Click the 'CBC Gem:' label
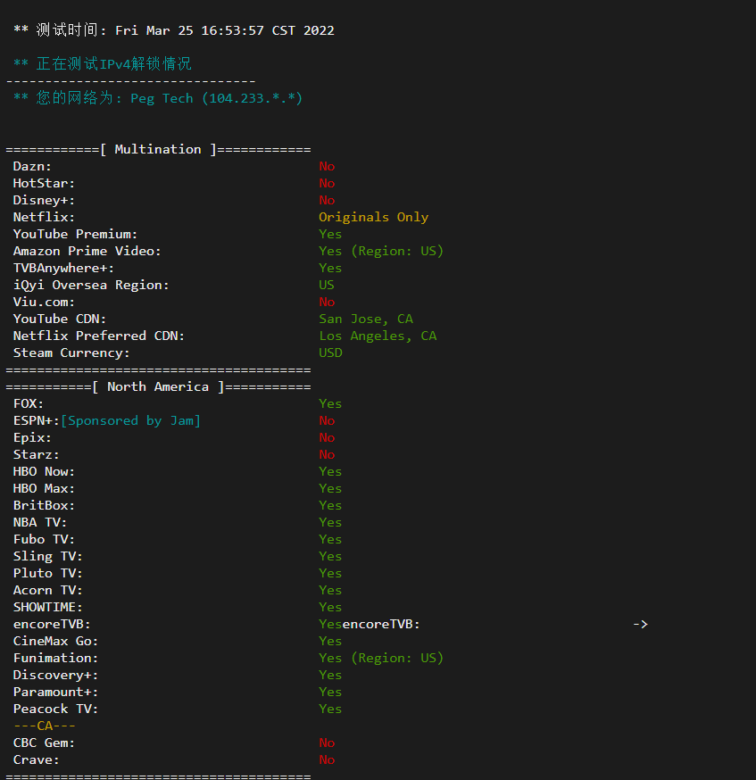Viewport: 756px width, 780px height. pos(44,743)
